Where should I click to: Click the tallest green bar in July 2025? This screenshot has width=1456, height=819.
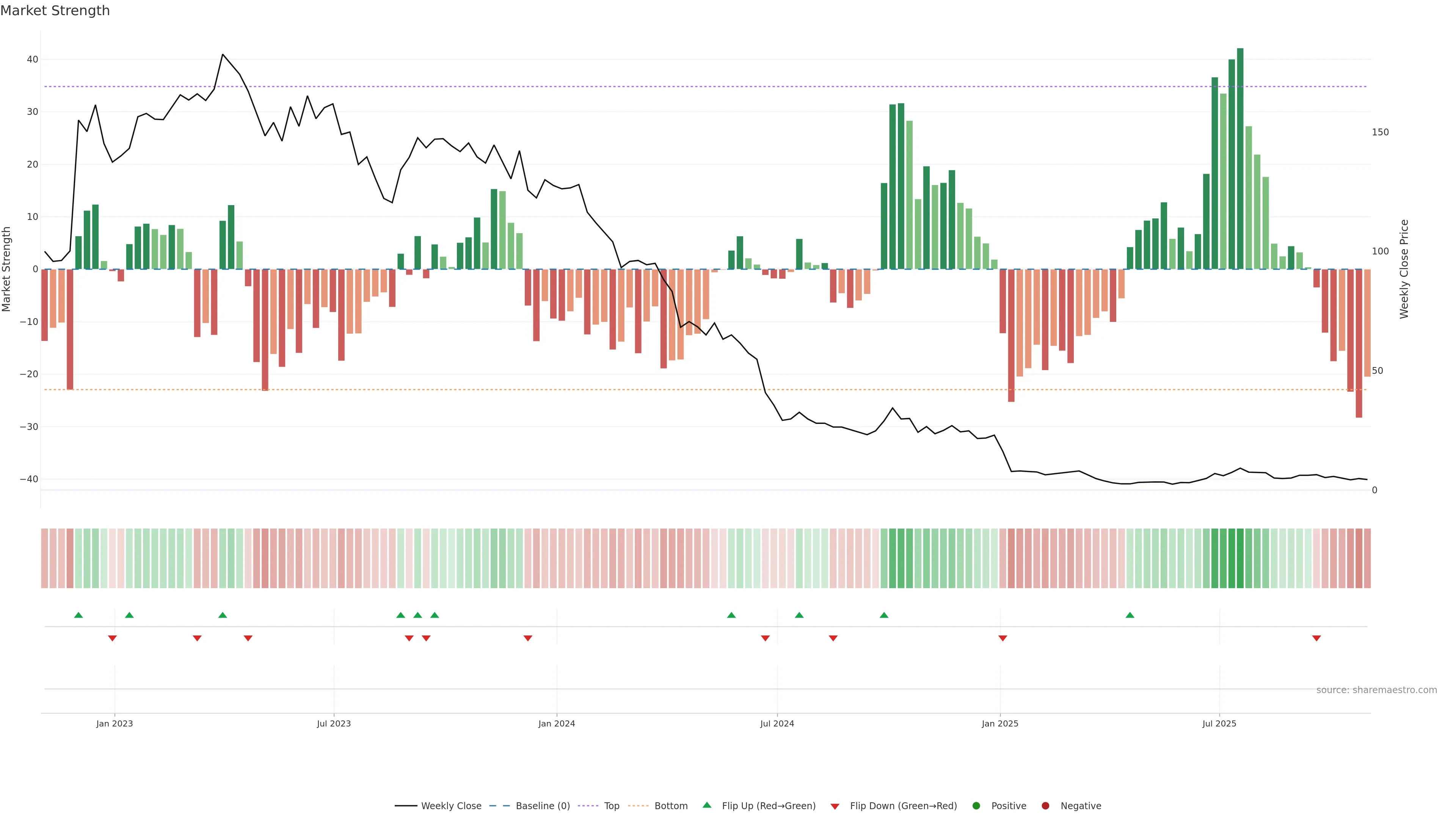coord(1240,158)
